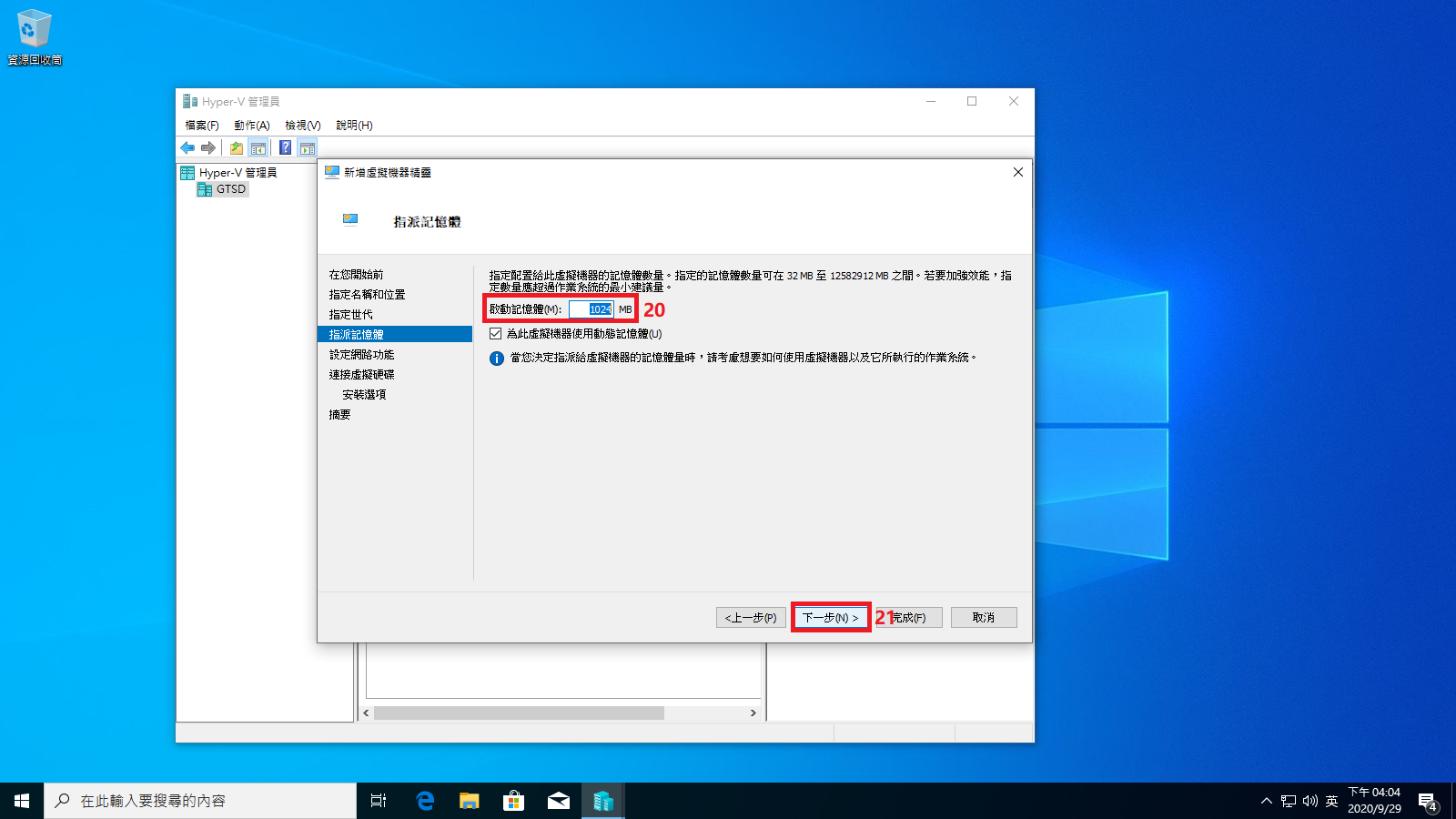Open Microsoft Store from the taskbar
The width and height of the screenshot is (1456, 819).
(514, 801)
